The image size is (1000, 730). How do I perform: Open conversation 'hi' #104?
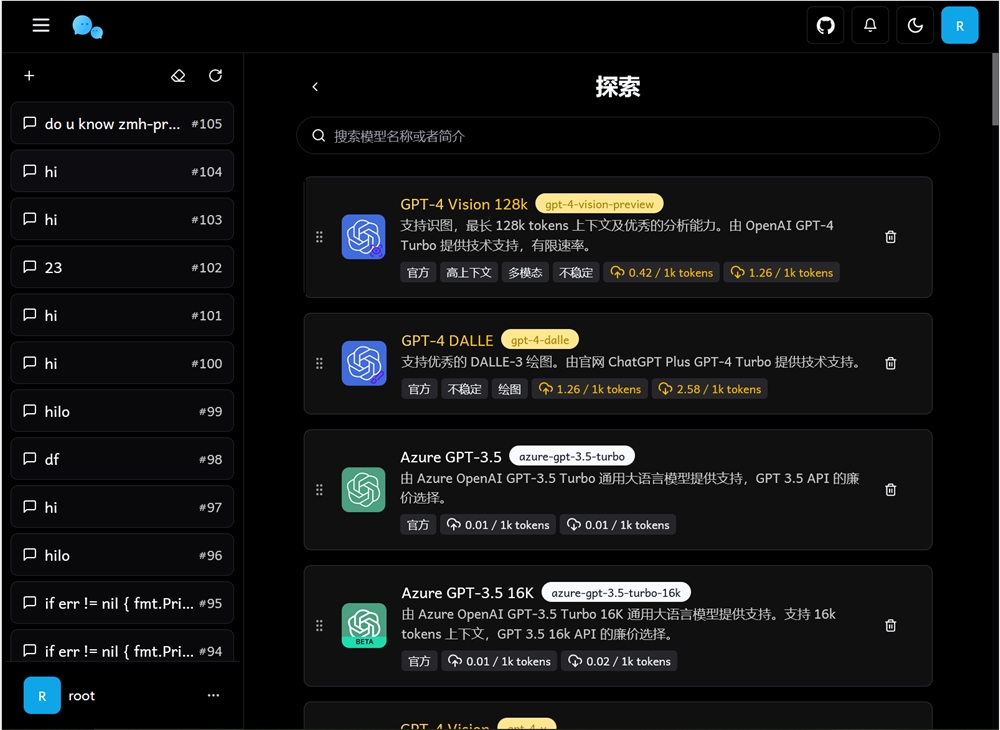tap(122, 171)
